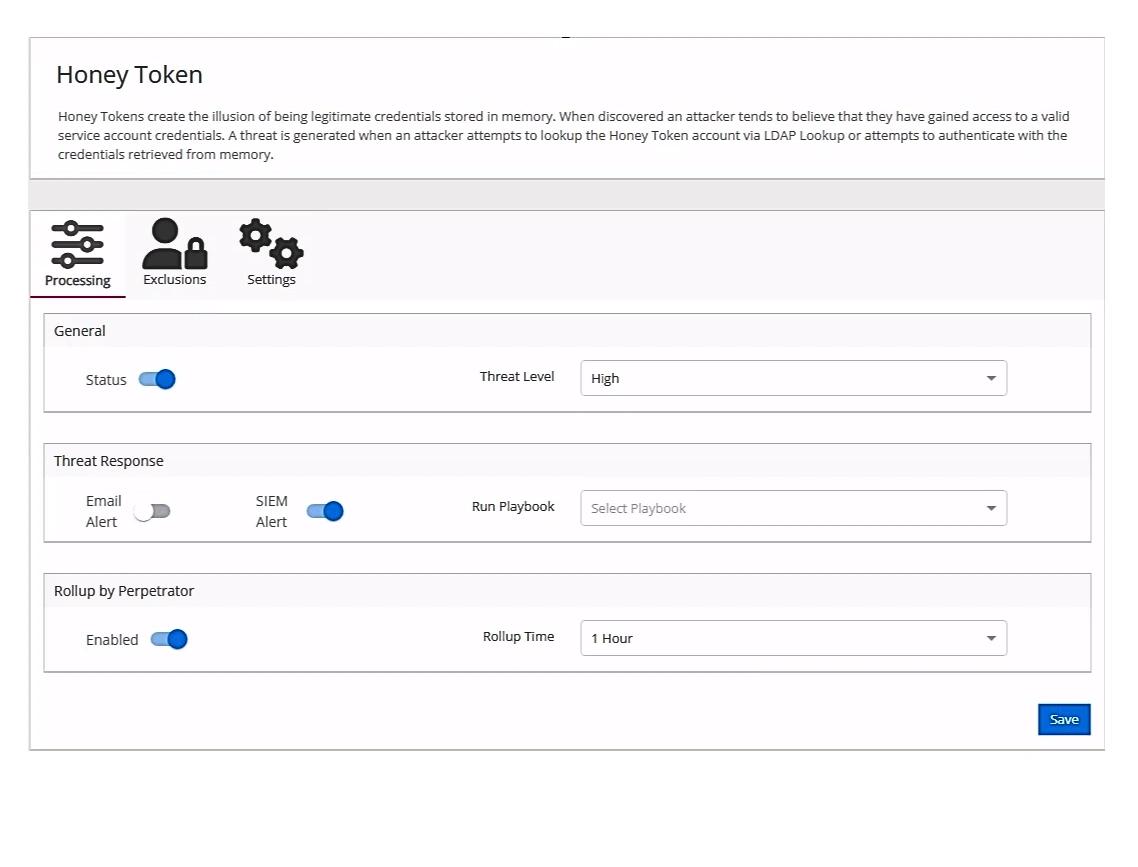Screen dimensions: 1138x867
Task: Expand the Select Playbook dropdown
Action: [x=793, y=508]
